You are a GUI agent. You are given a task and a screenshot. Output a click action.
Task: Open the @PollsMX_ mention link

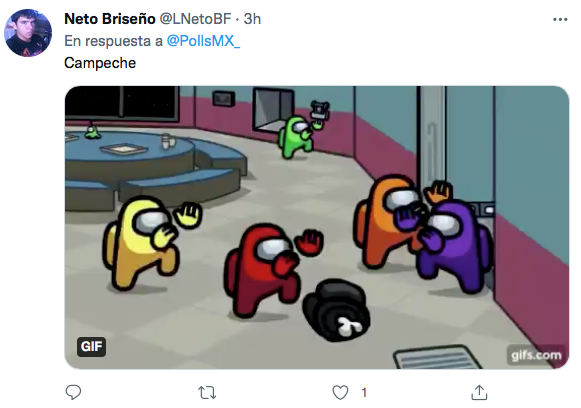203,41
